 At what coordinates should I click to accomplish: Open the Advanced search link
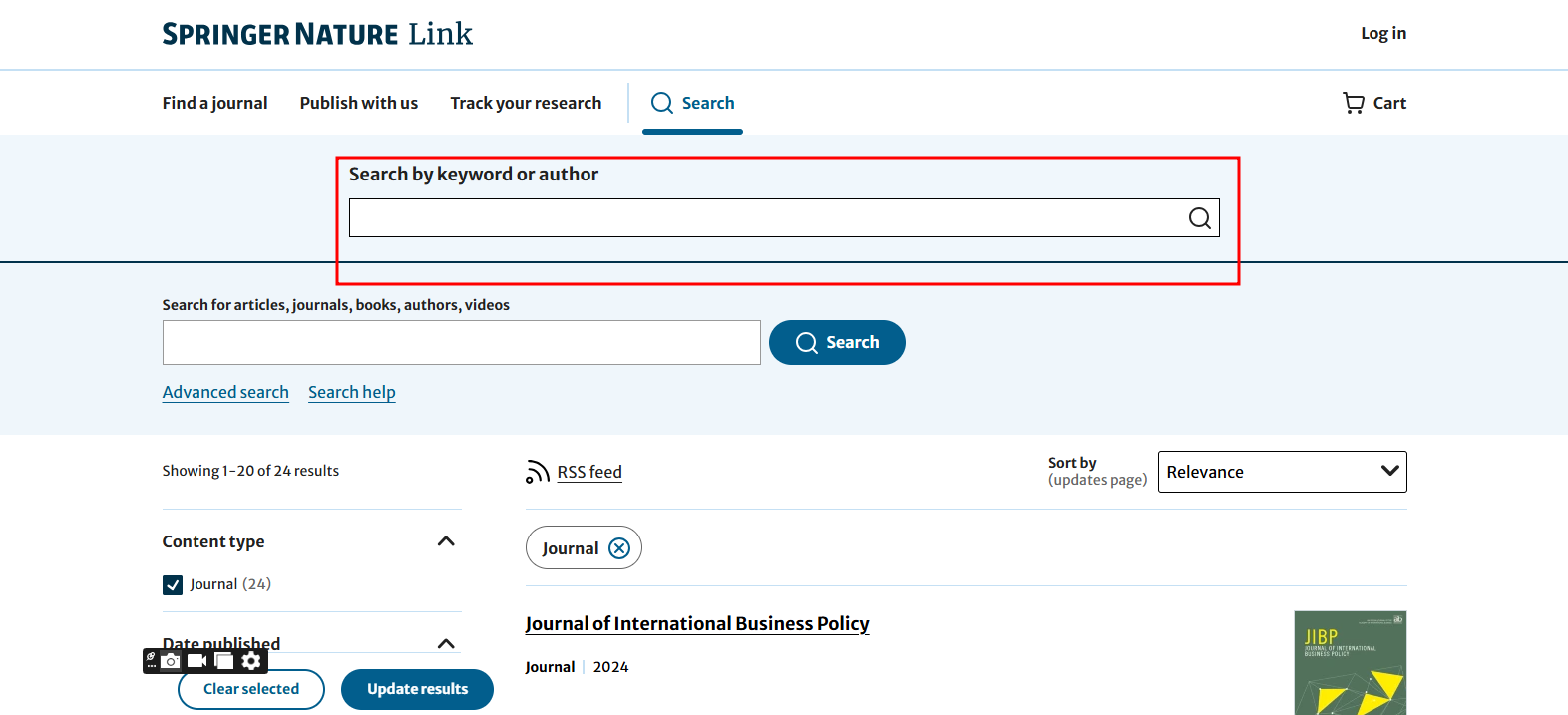(225, 392)
